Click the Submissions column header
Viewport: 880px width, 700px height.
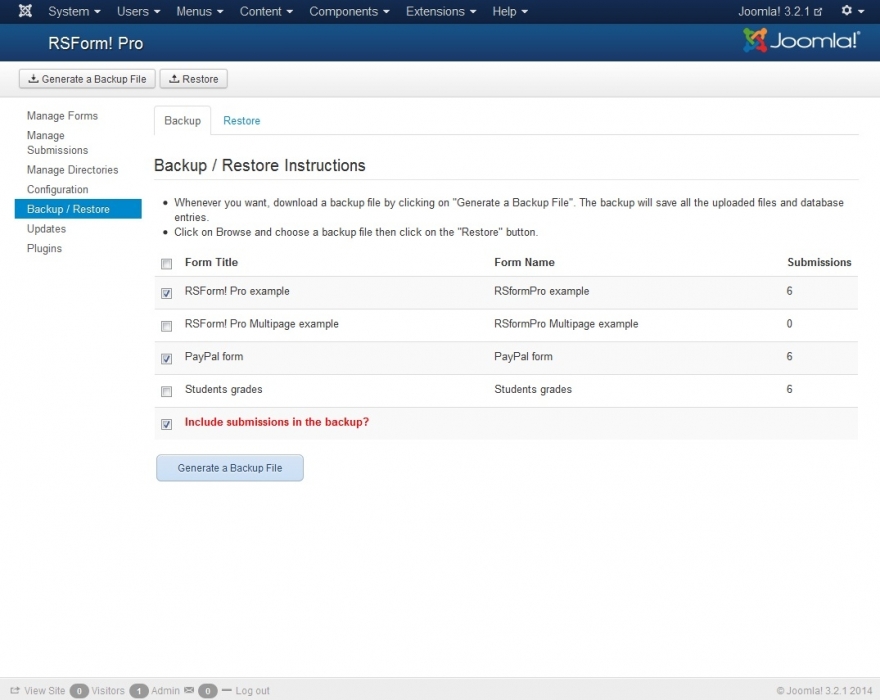click(x=819, y=262)
